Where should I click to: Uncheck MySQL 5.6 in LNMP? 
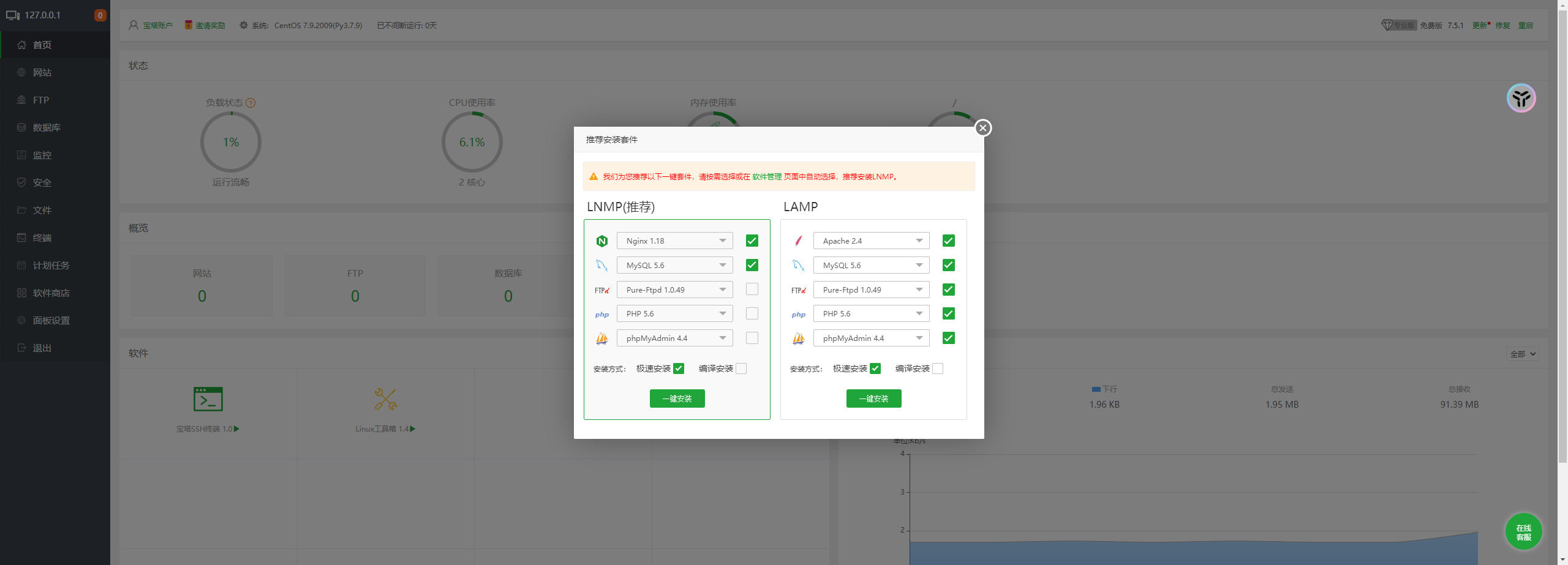coord(752,265)
